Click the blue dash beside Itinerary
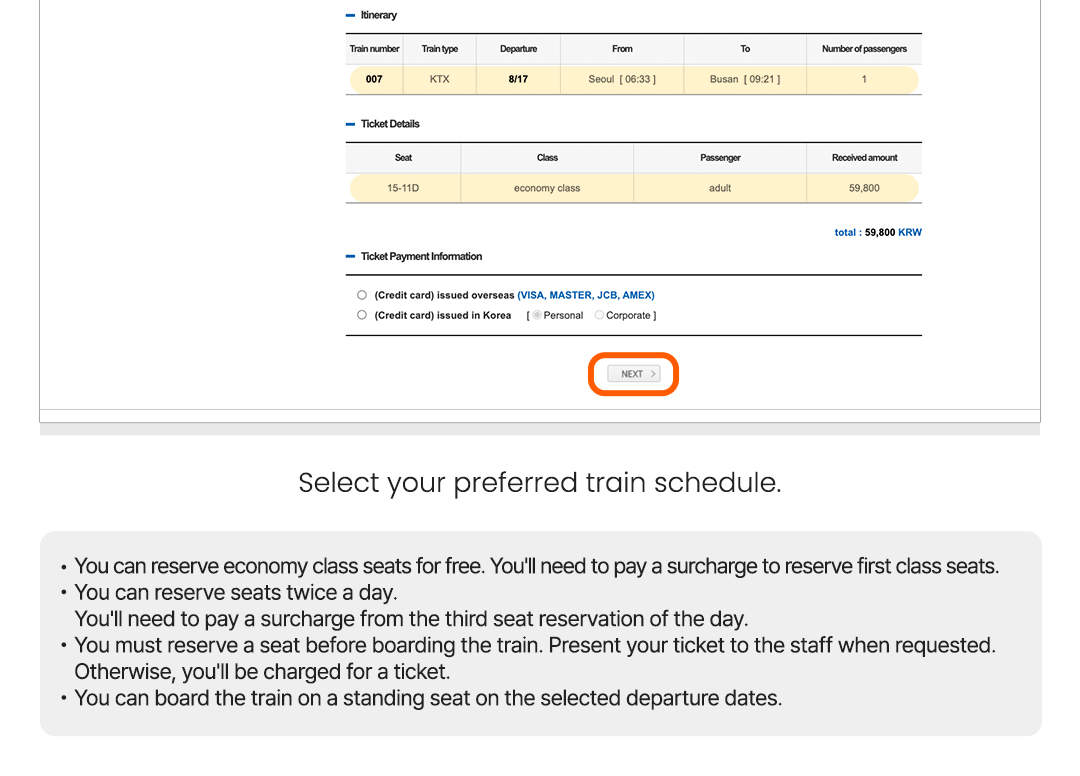The image size is (1080, 776). [350, 16]
